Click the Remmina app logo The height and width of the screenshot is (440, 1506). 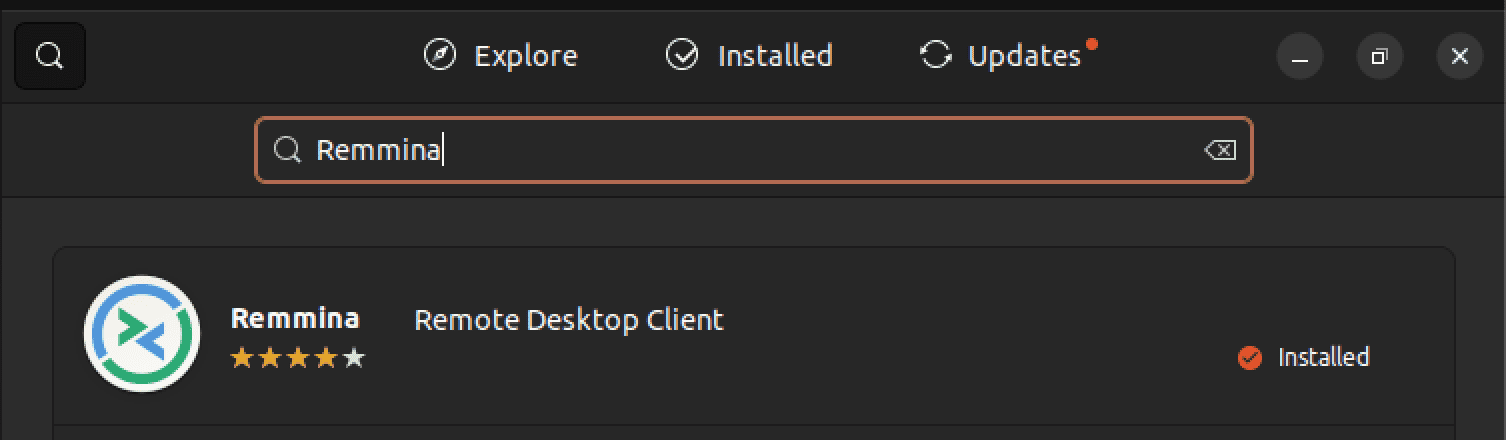click(142, 333)
